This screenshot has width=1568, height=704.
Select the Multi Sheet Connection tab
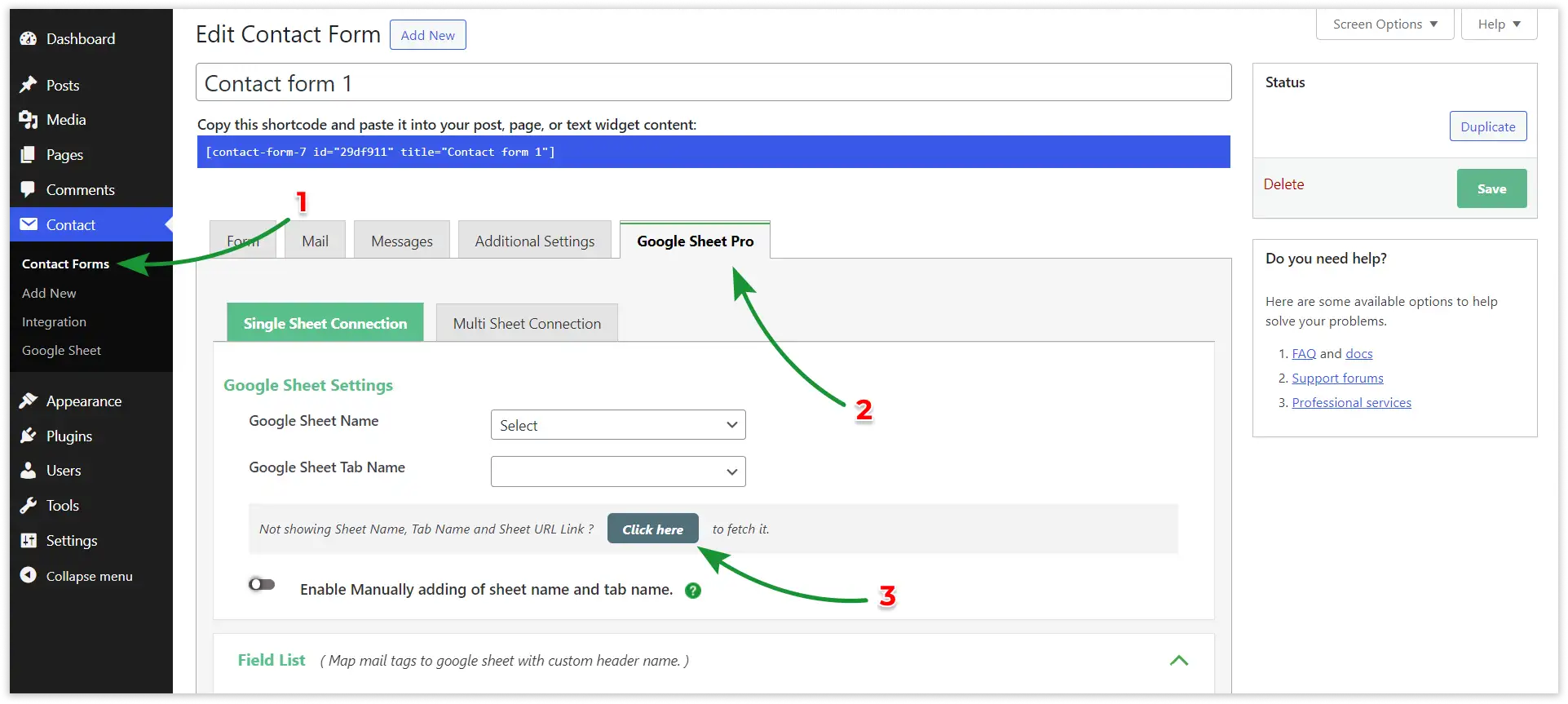click(x=527, y=324)
